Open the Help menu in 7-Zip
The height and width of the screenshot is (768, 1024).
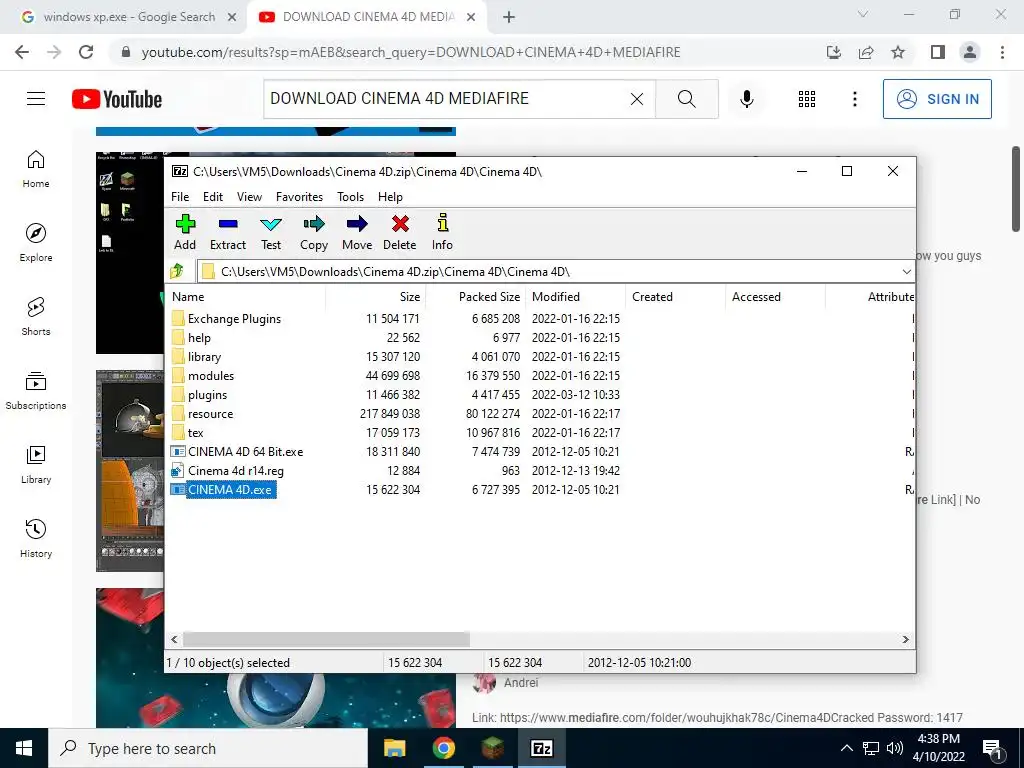(x=391, y=197)
